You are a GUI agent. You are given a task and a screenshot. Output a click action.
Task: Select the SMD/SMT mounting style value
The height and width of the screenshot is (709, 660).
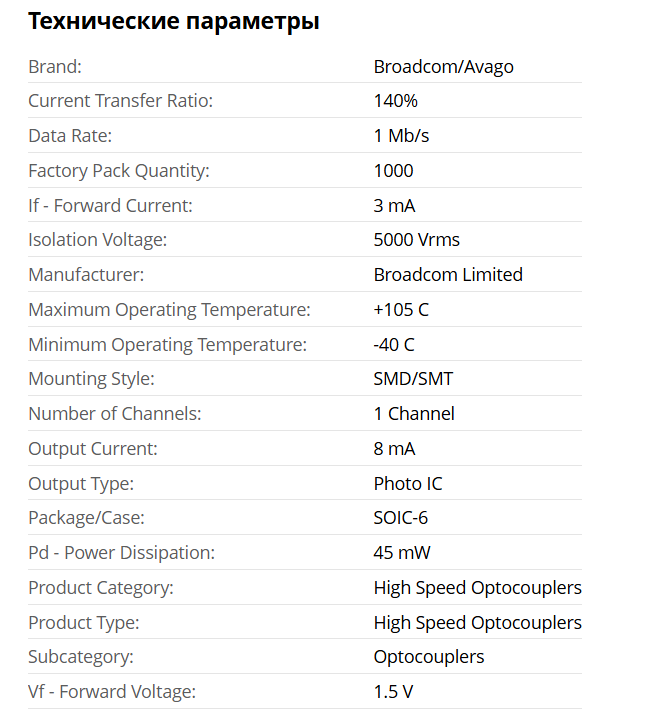[x=413, y=379]
